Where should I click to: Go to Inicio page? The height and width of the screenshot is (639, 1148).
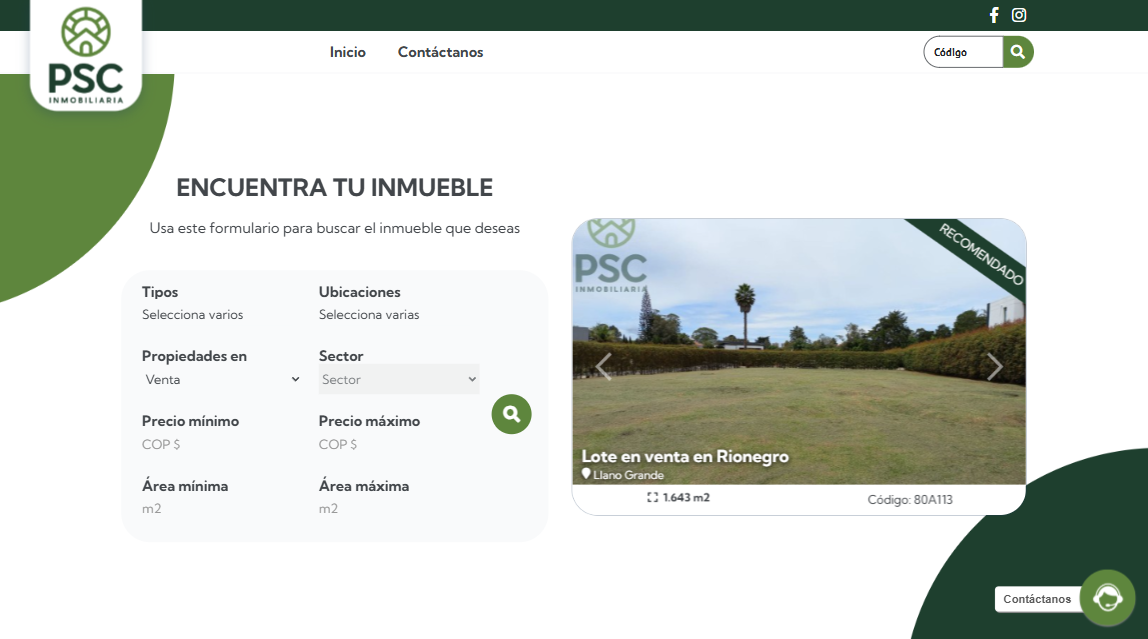[x=347, y=52]
